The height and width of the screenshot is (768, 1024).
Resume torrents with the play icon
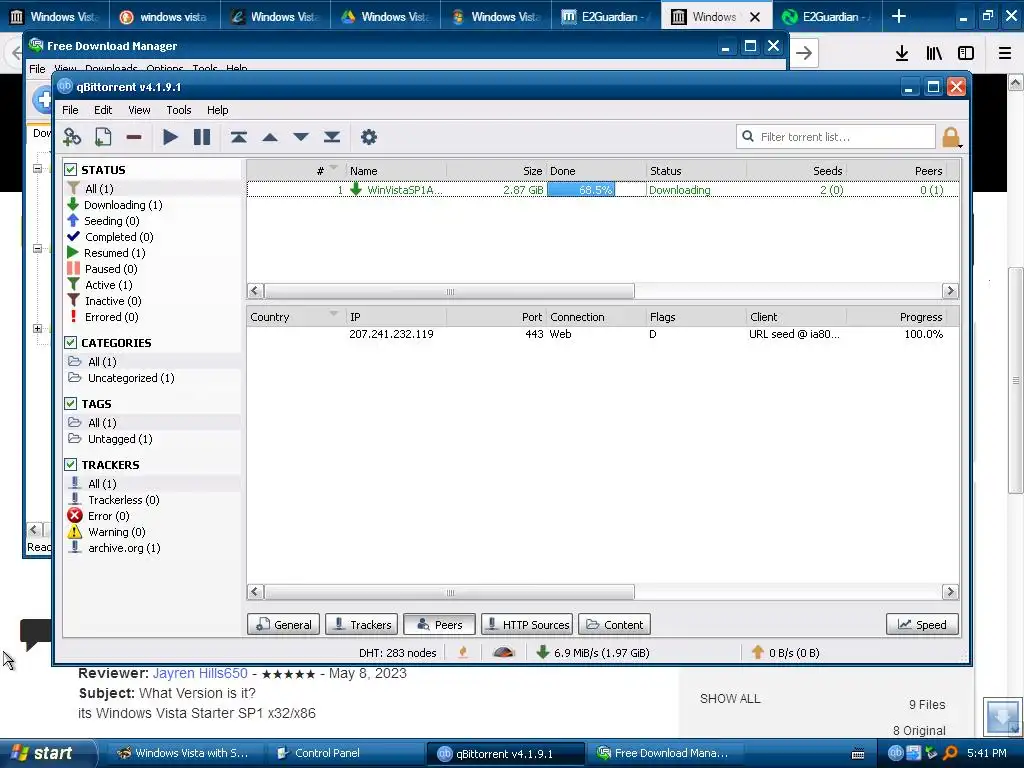170,137
